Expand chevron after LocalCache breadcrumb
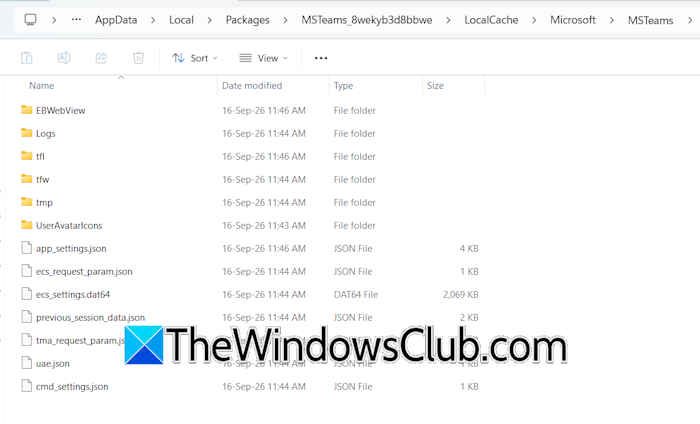 click(534, 20)
